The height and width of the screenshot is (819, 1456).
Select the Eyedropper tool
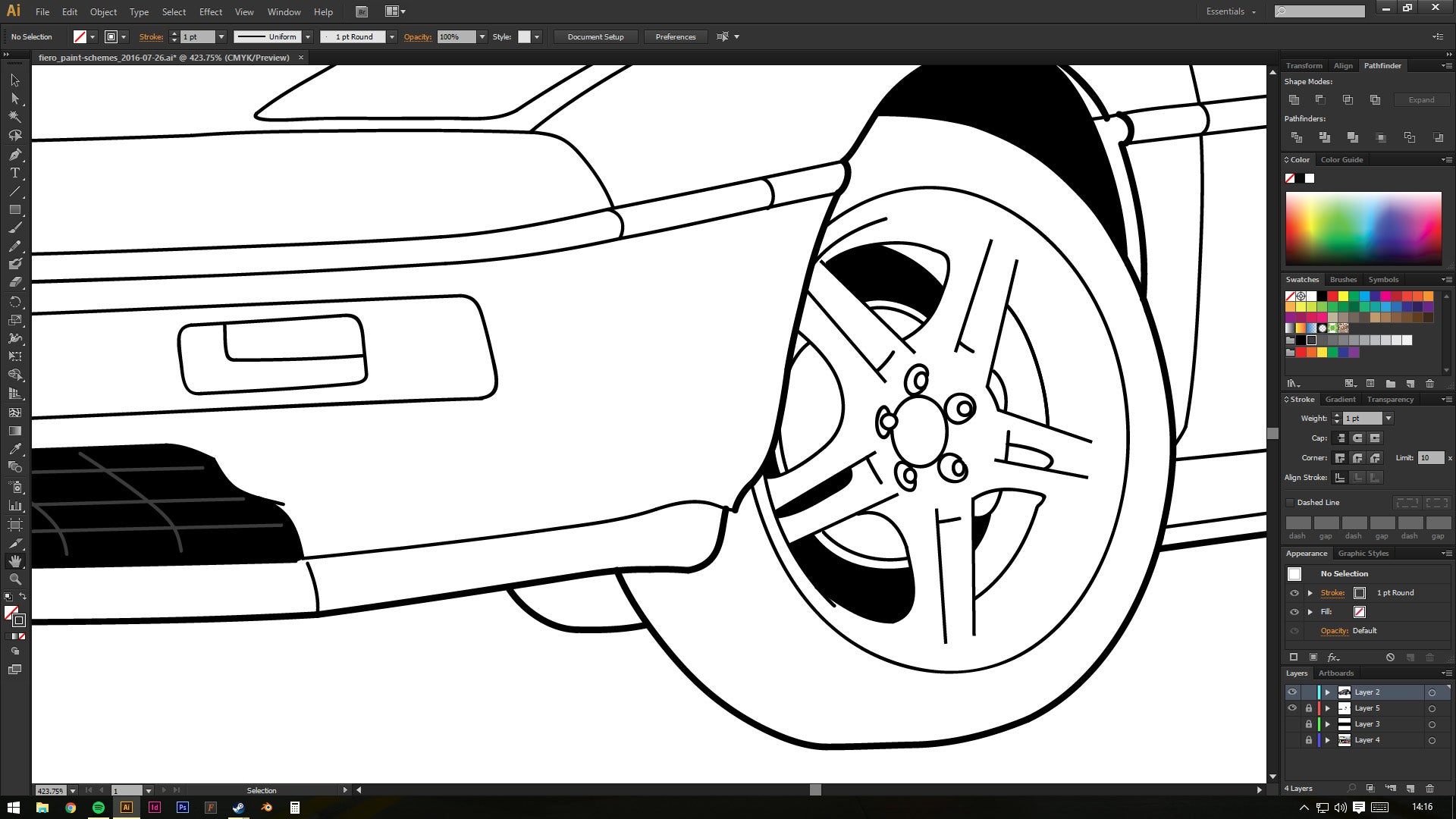pyautogui.click(x=14, y=449)
